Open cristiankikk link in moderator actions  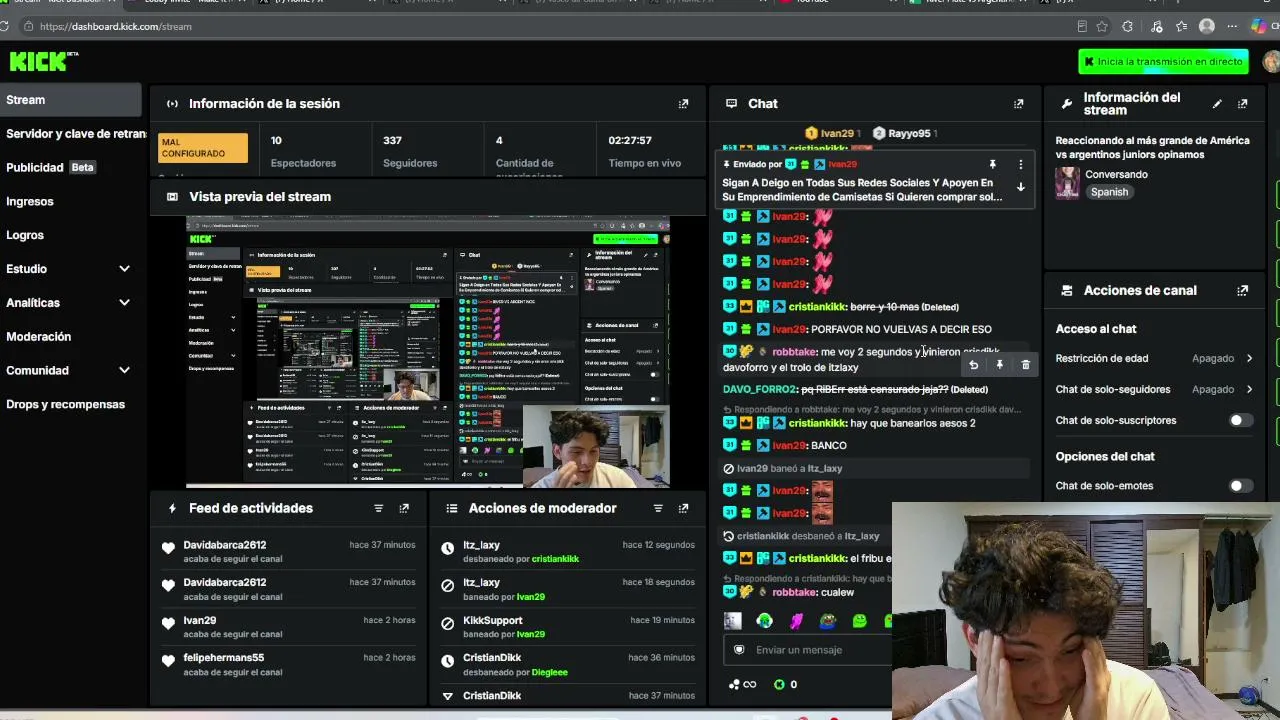point(555,559)
